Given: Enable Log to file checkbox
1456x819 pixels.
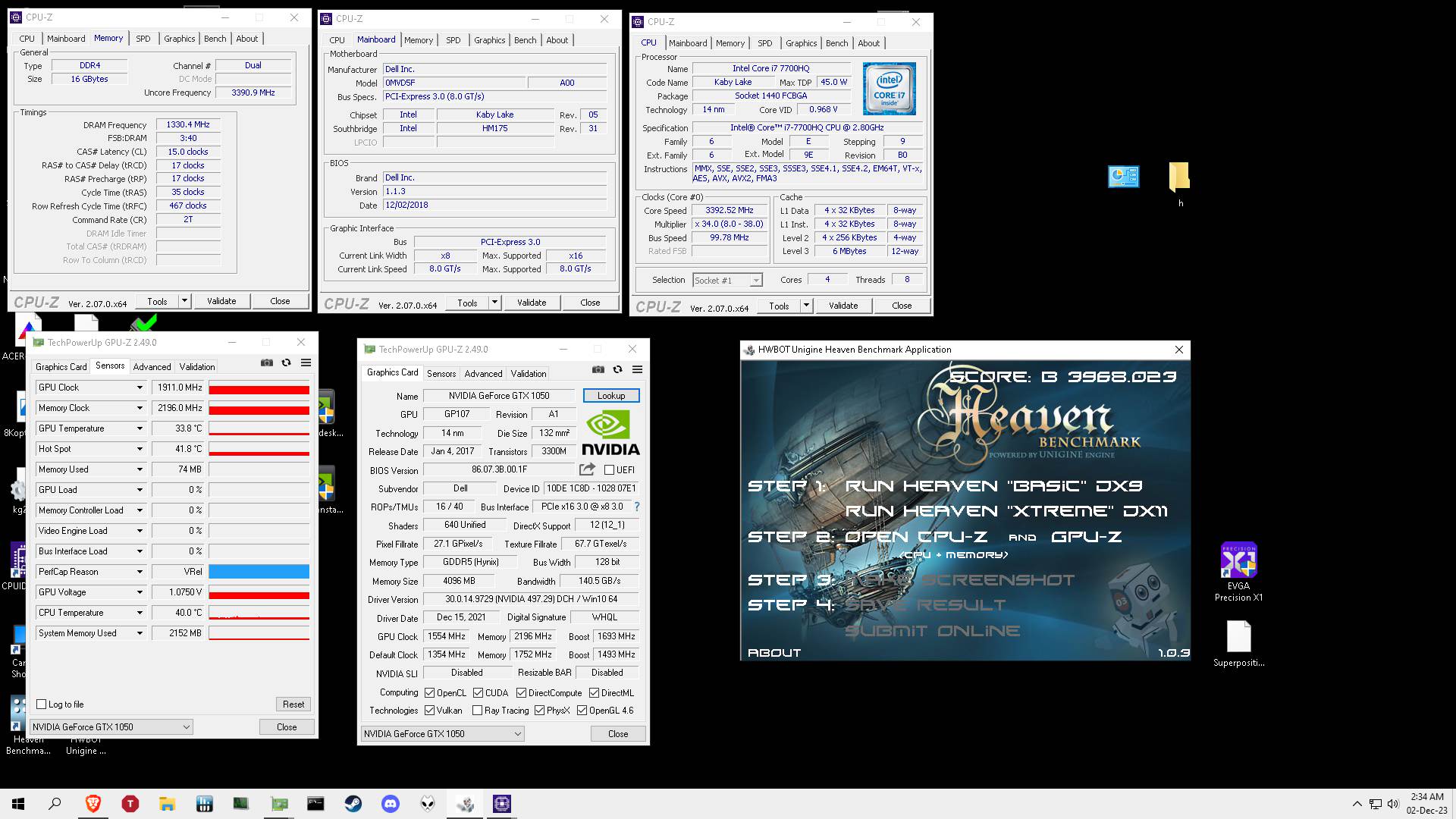Looking at the screenshot, I should pyautogui.click(x=42, y=704).
